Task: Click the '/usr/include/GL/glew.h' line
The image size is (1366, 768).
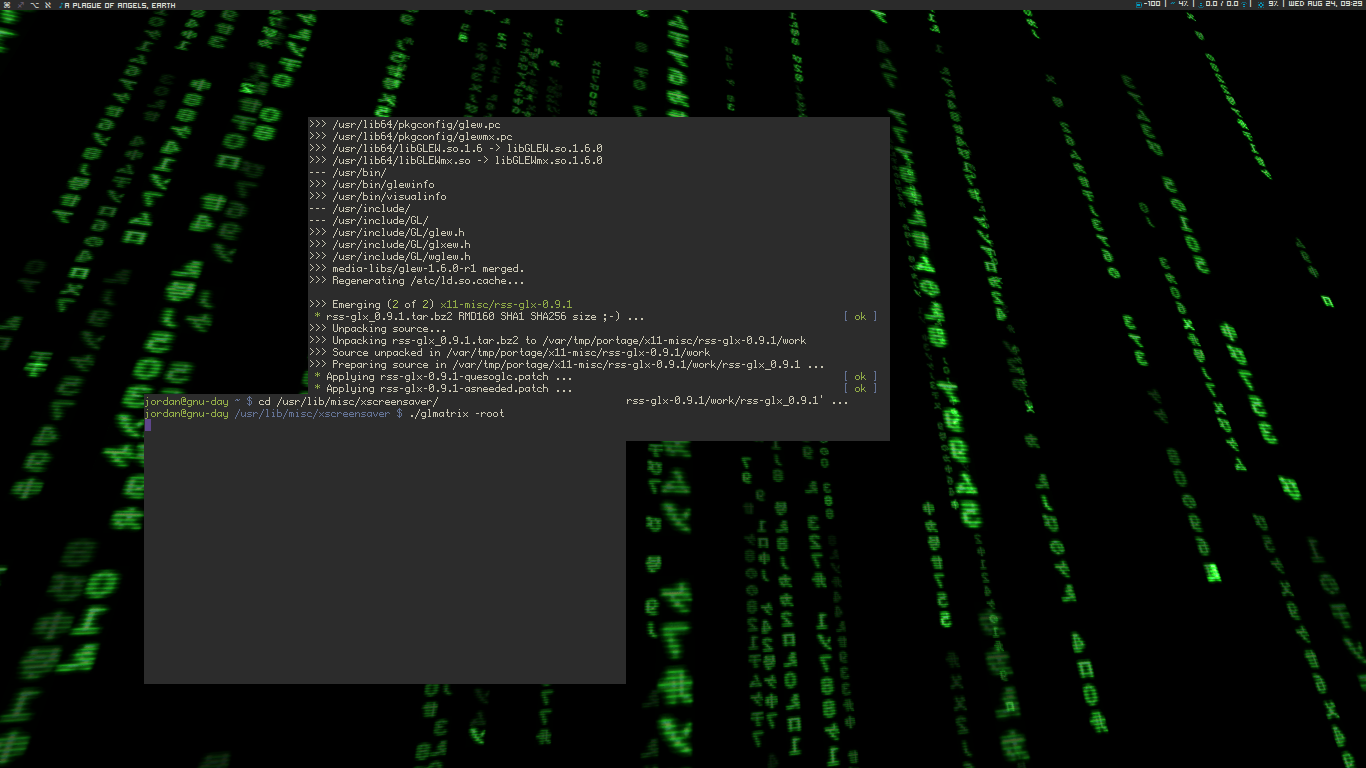Action: [x=387, y=233]
